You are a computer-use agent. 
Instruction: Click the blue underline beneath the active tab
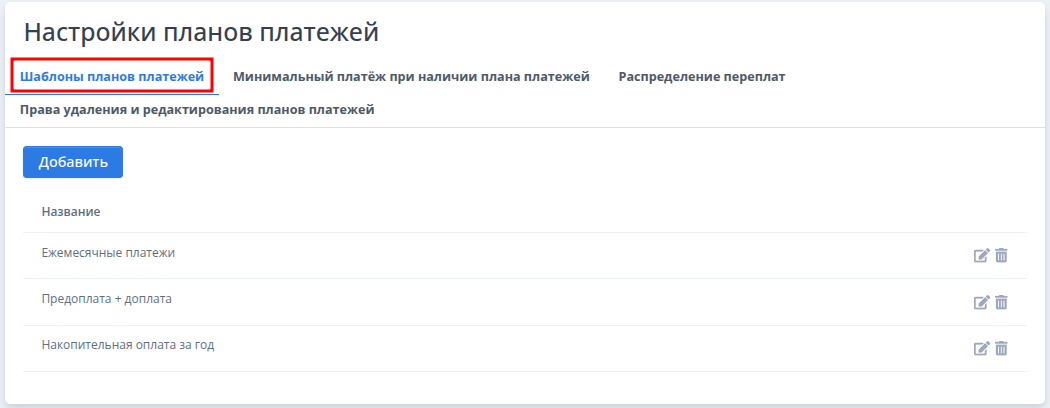coord(112,94)
